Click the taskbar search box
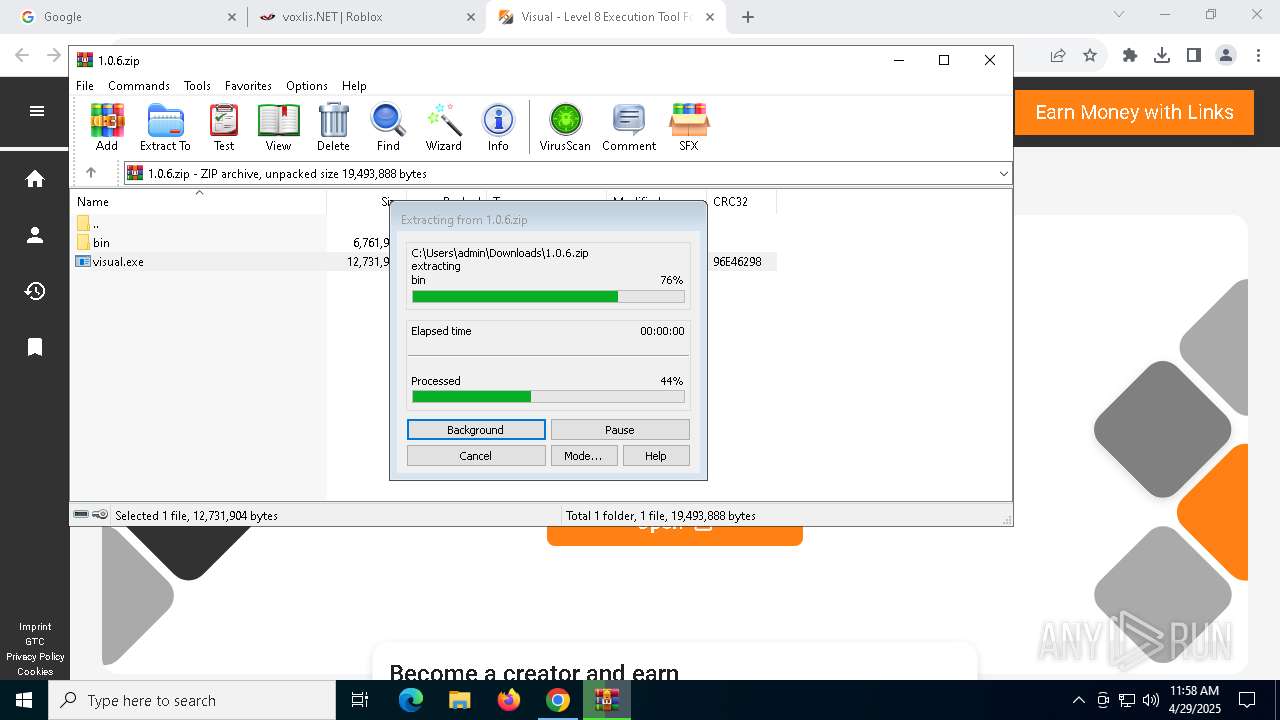Image resolution: width=1280 pixels, height=720 pixels. click(x=192, y=700)
